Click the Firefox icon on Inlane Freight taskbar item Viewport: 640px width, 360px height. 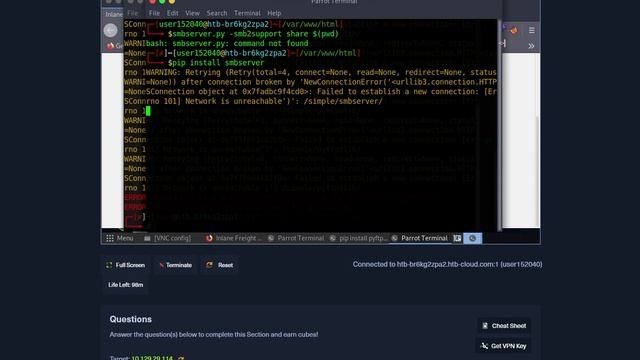tap(209, 238)
